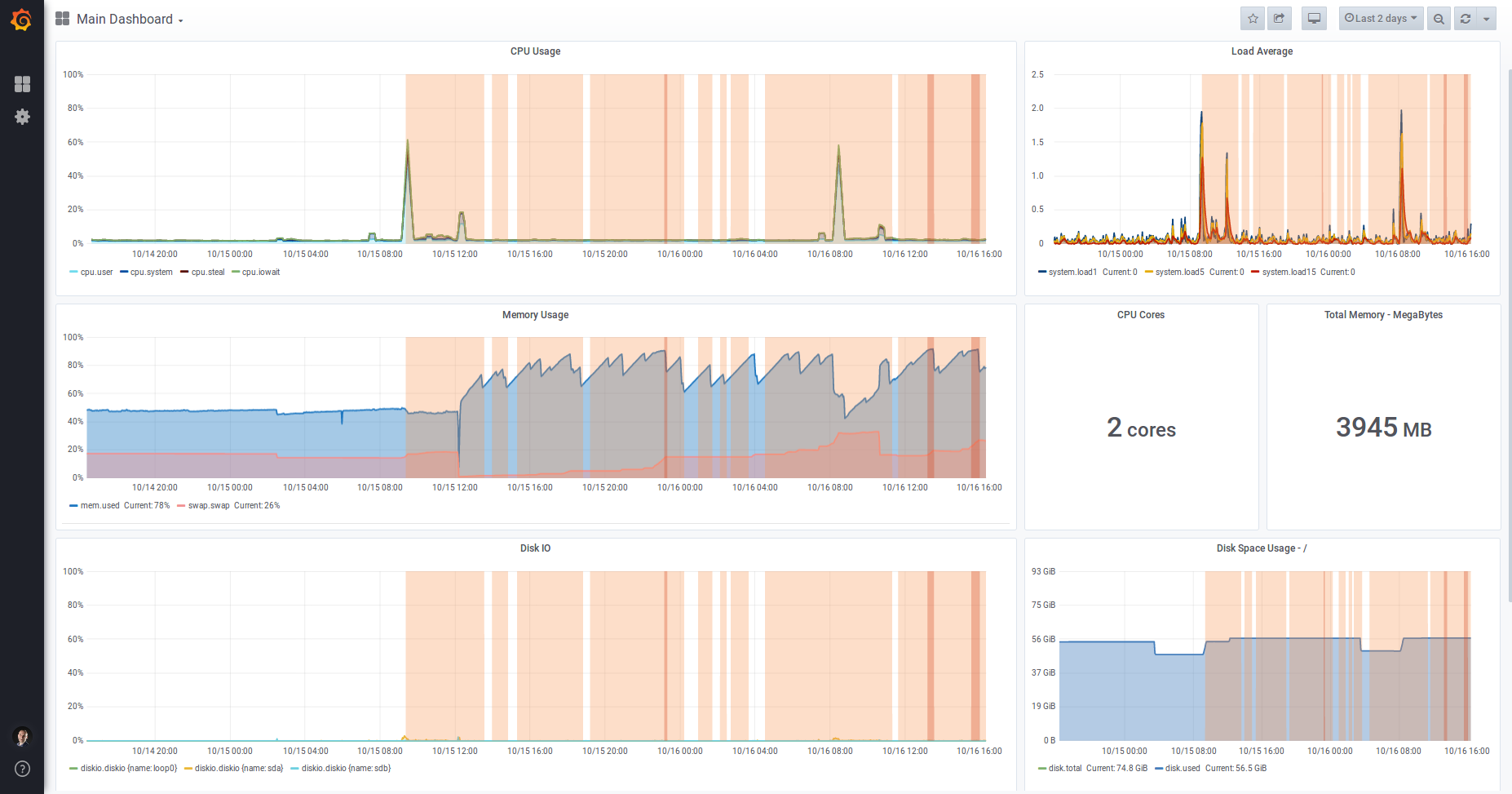Open the Dashboards sidebar icon
This screenshot has width=1512, height=794.
(22, 84)
